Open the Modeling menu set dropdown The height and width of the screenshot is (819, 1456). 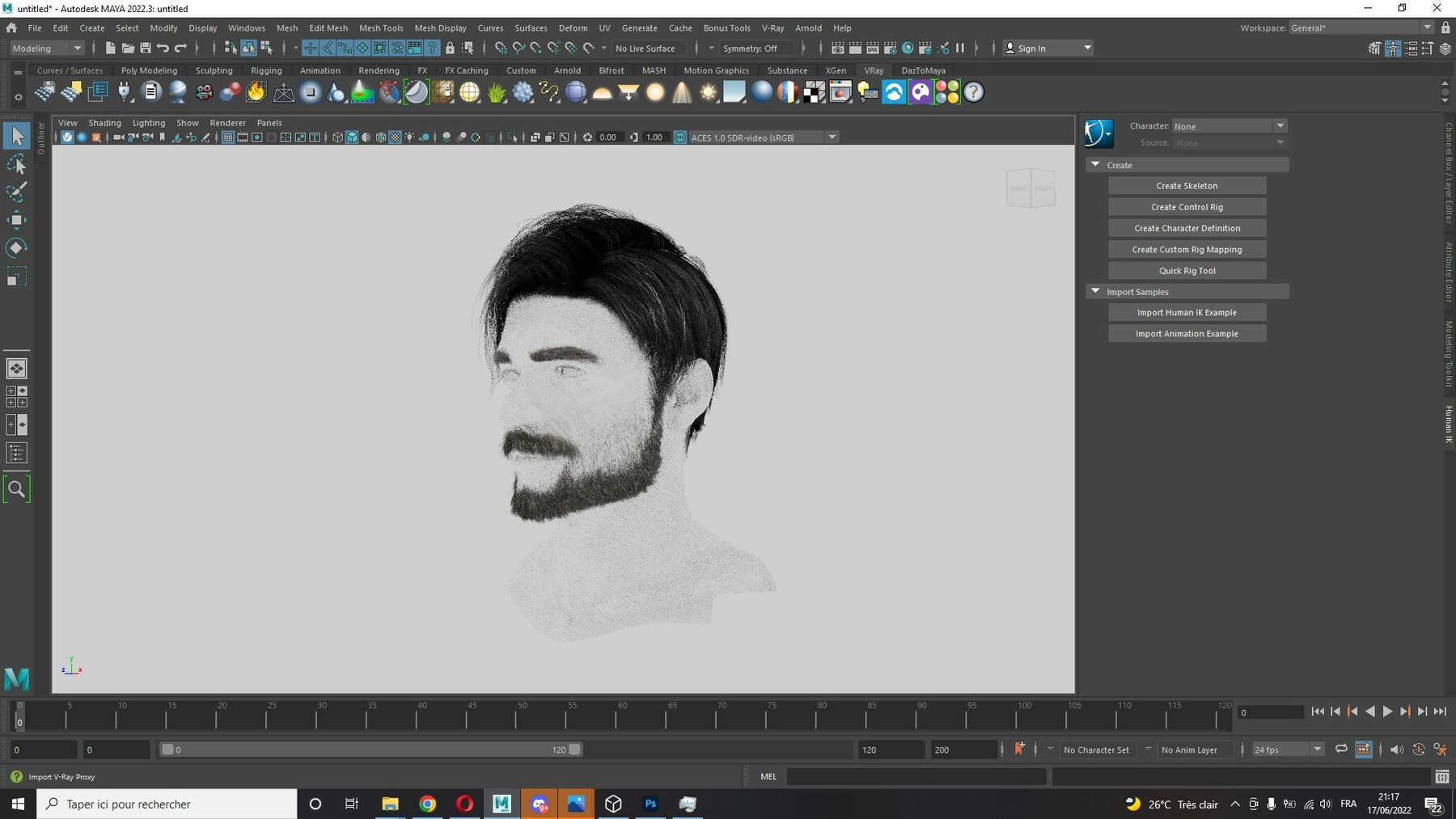point(47,49)
